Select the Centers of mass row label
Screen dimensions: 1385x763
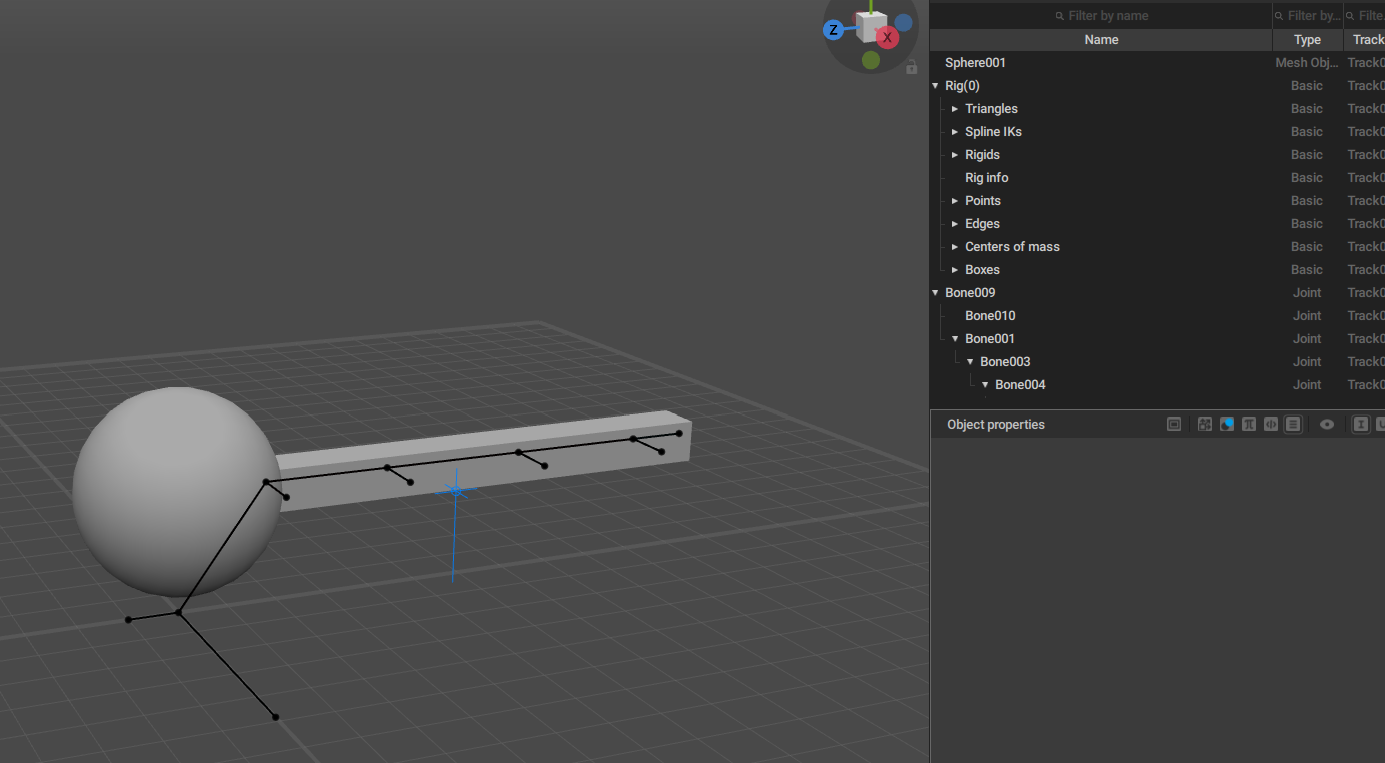(1012, 247)
